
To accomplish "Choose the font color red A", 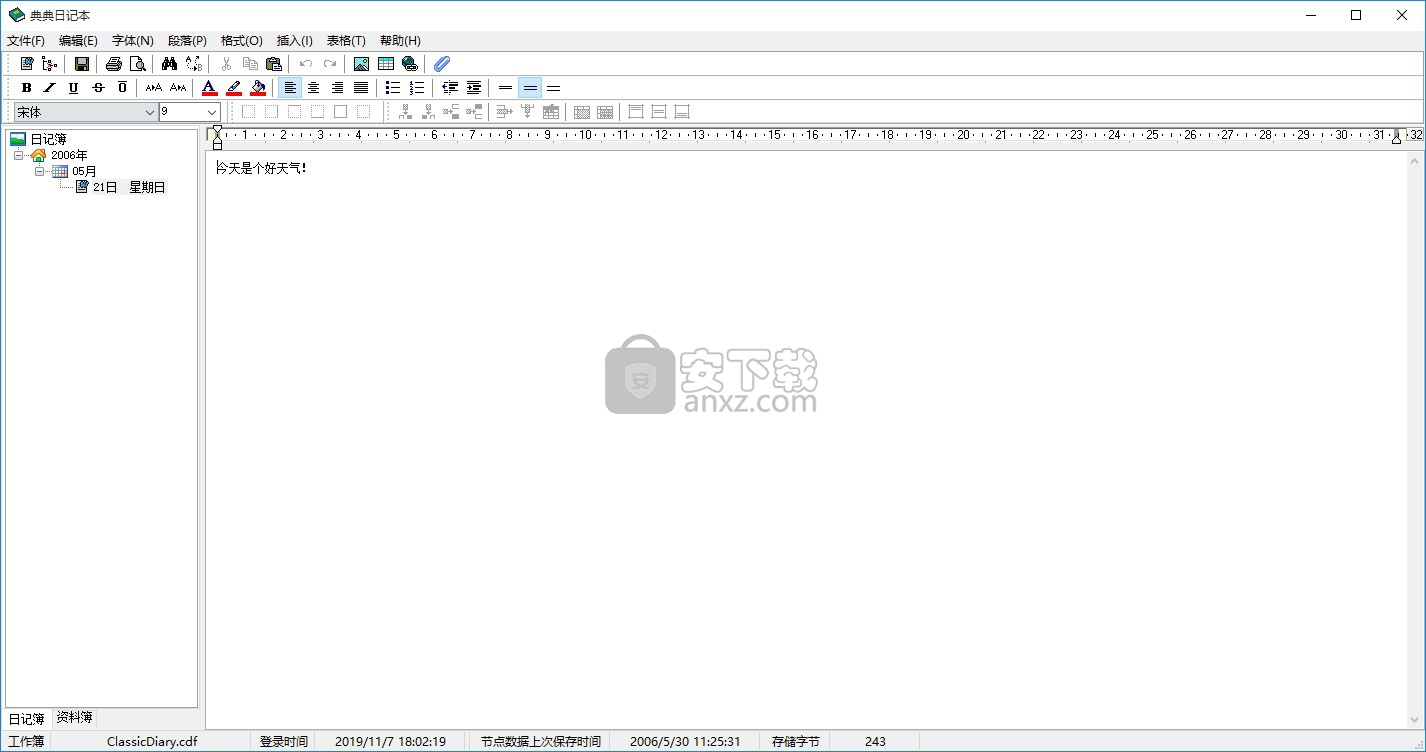I will pos(210,88).
